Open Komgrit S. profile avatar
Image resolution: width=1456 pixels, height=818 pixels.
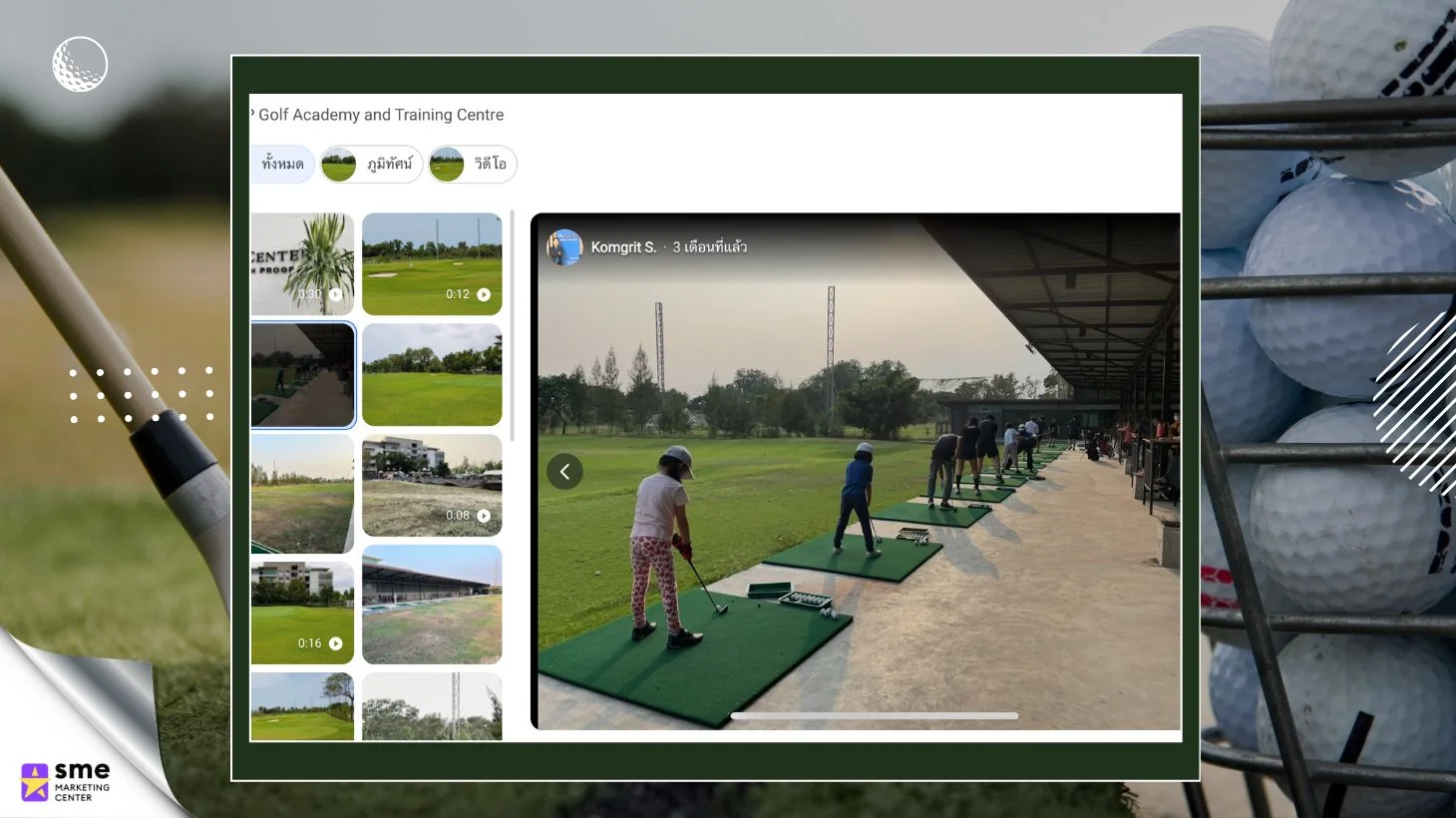point(564,247)
